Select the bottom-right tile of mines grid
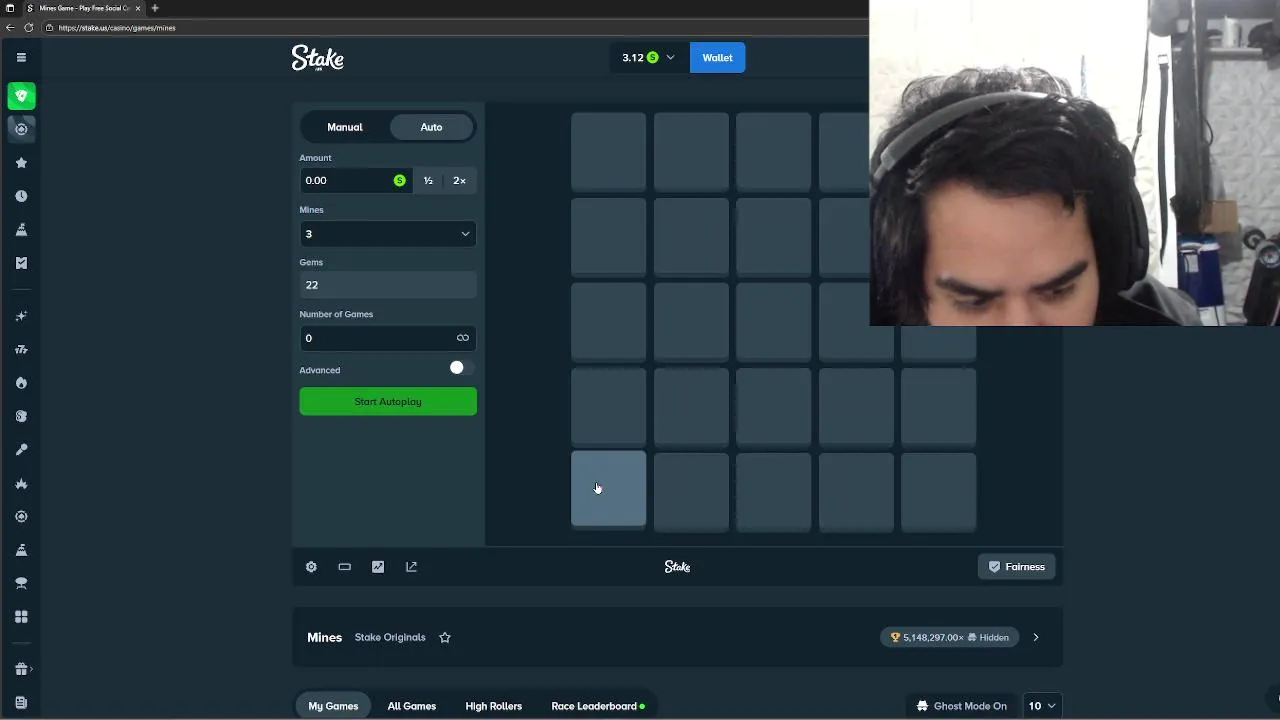This screenshot has width=1280, height=720. (938, 491)
